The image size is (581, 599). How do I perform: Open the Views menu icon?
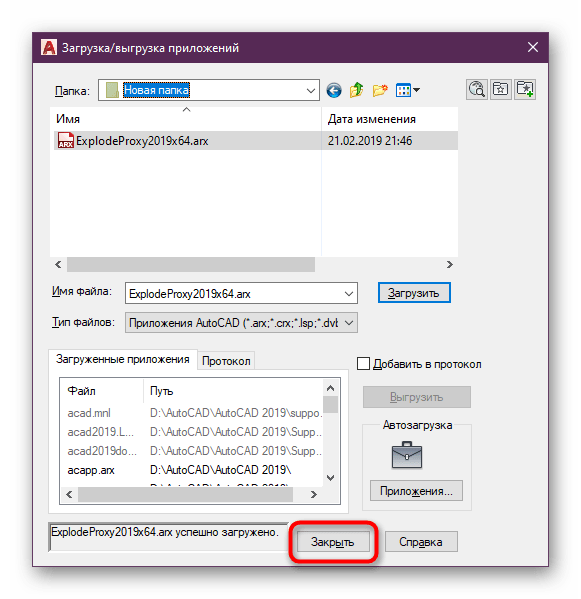(408, 90)
